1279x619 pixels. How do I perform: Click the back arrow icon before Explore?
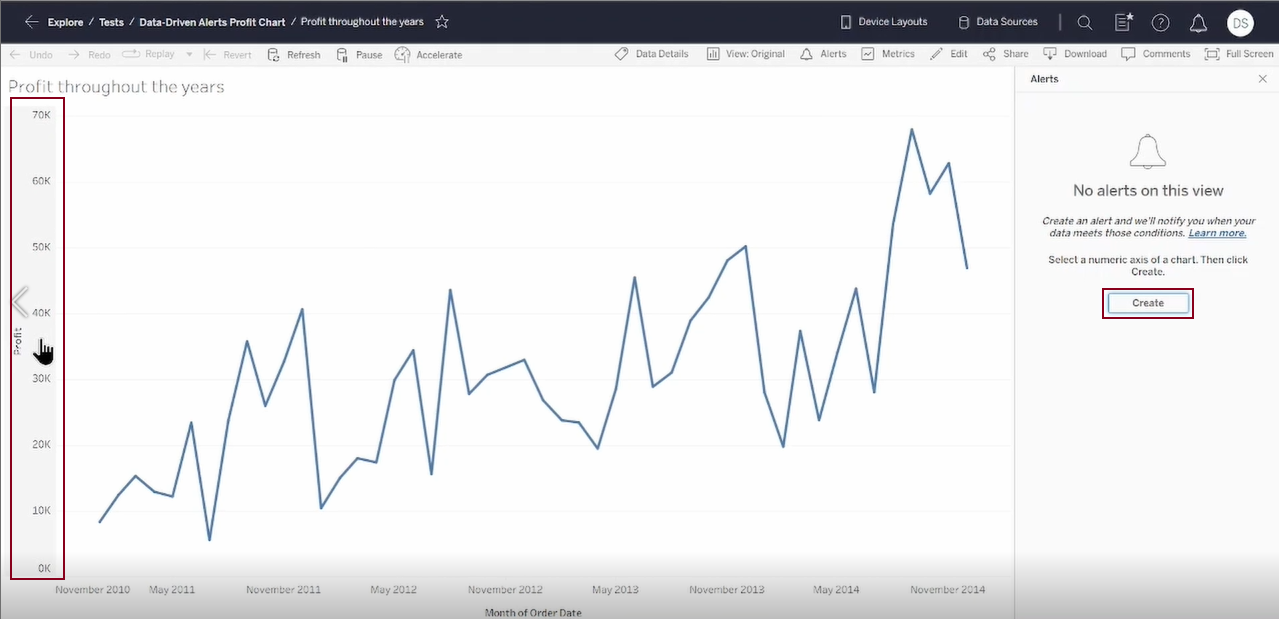(x=31, y=21)
